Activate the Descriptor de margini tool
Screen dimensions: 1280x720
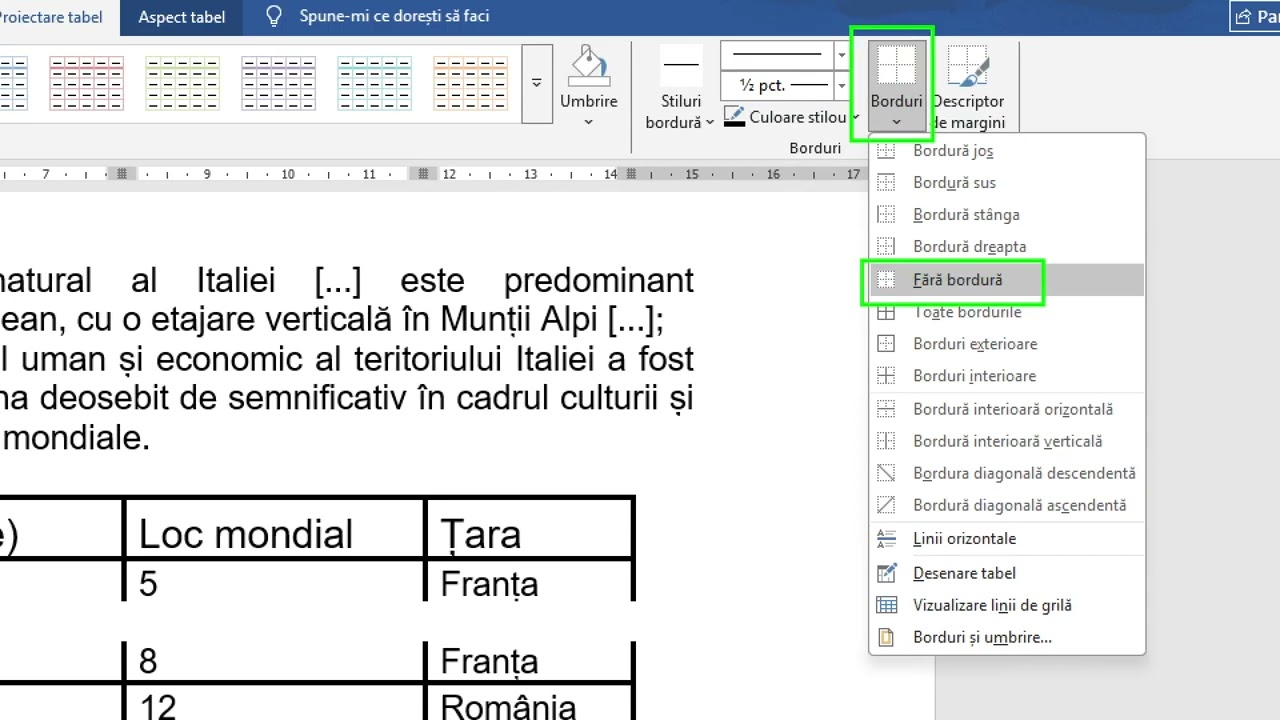[x=968, y=88]
